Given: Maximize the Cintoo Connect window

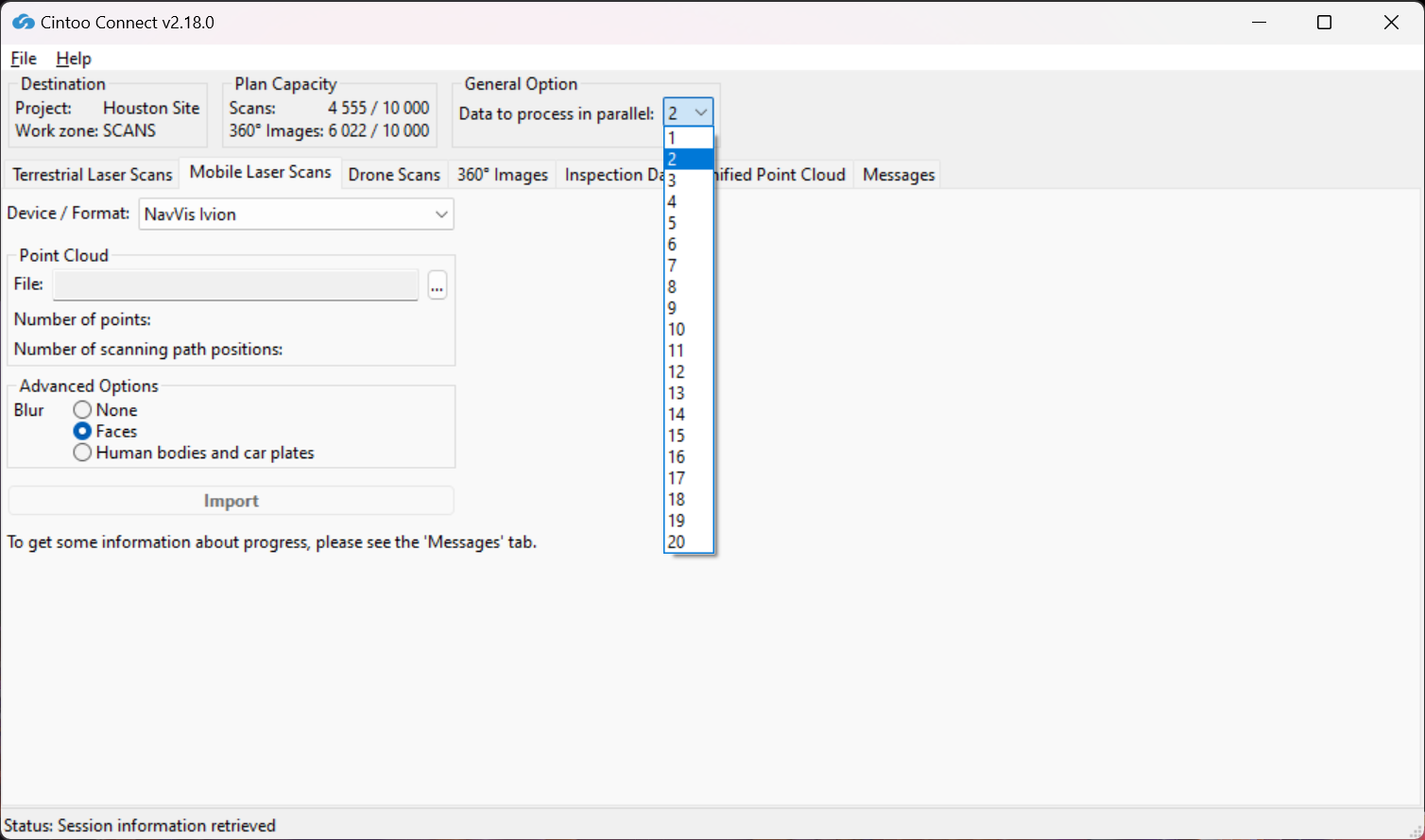Looking at the screenshot, I should pyautogui.click(x=1325, y=23).
